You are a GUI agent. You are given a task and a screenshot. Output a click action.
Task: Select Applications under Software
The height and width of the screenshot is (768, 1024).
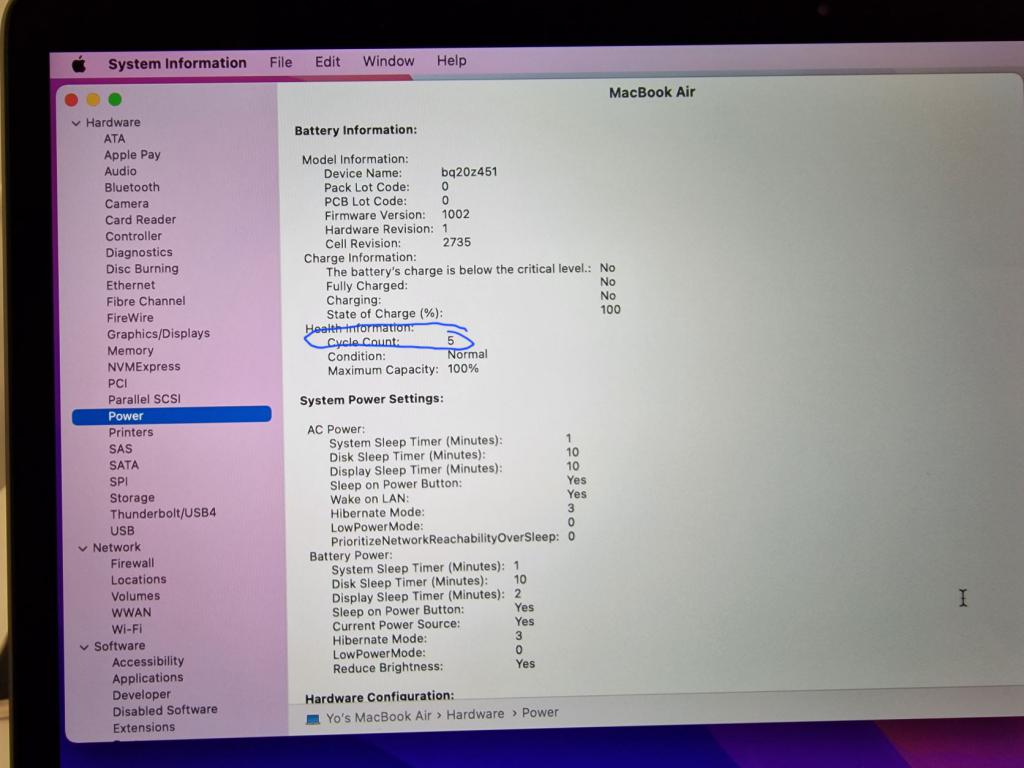point(148,678)
